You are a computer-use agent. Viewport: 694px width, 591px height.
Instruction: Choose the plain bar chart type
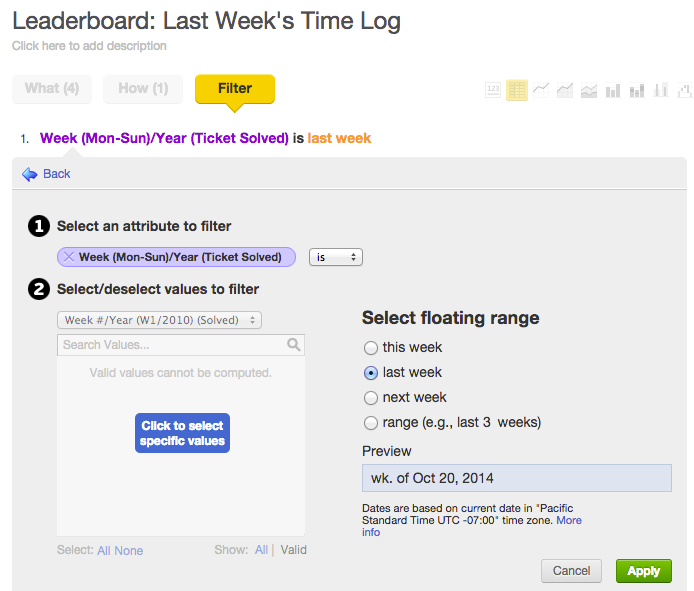(612, 90)
